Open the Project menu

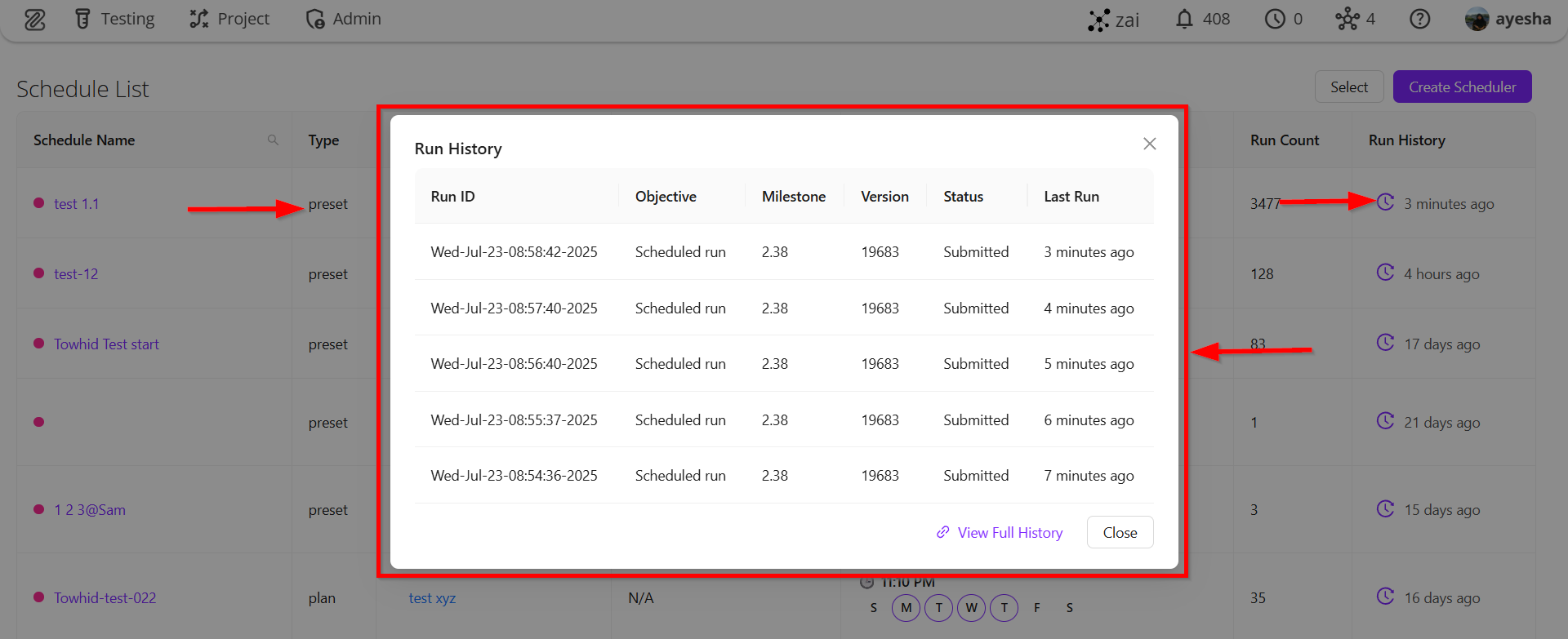pos(229,19)
